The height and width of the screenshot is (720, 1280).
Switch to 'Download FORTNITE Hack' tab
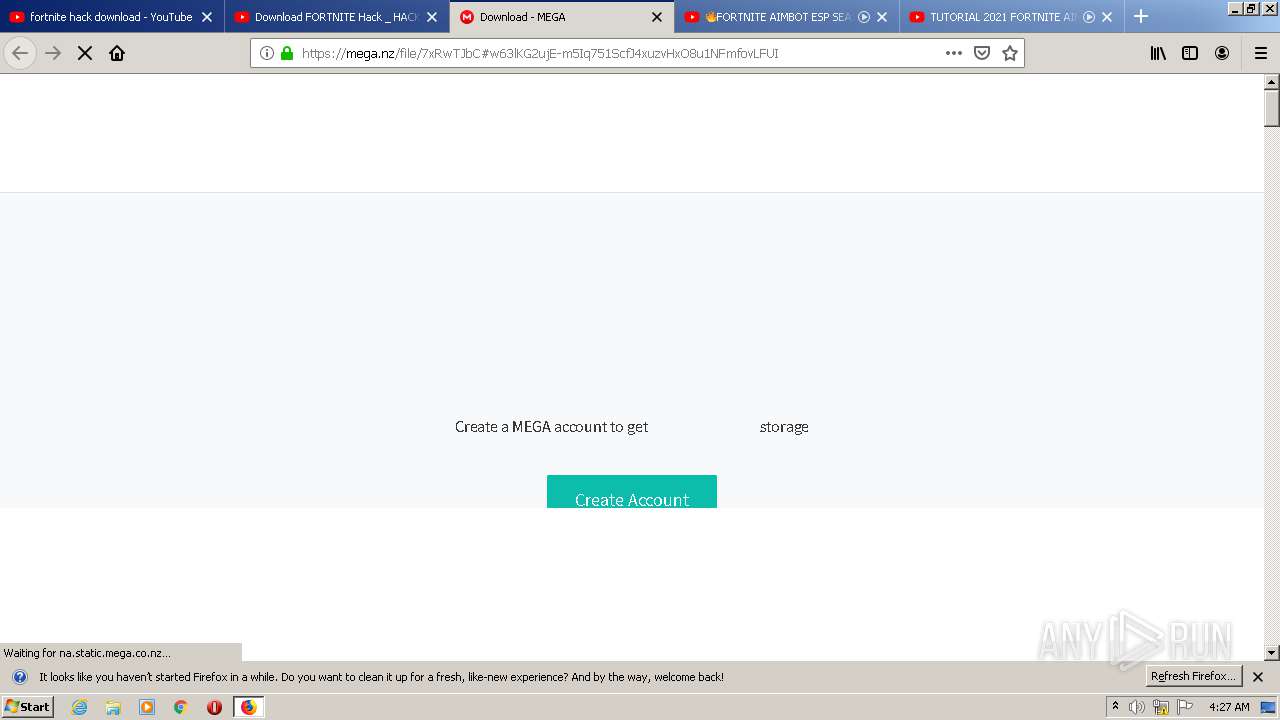[x=336, y=17]
